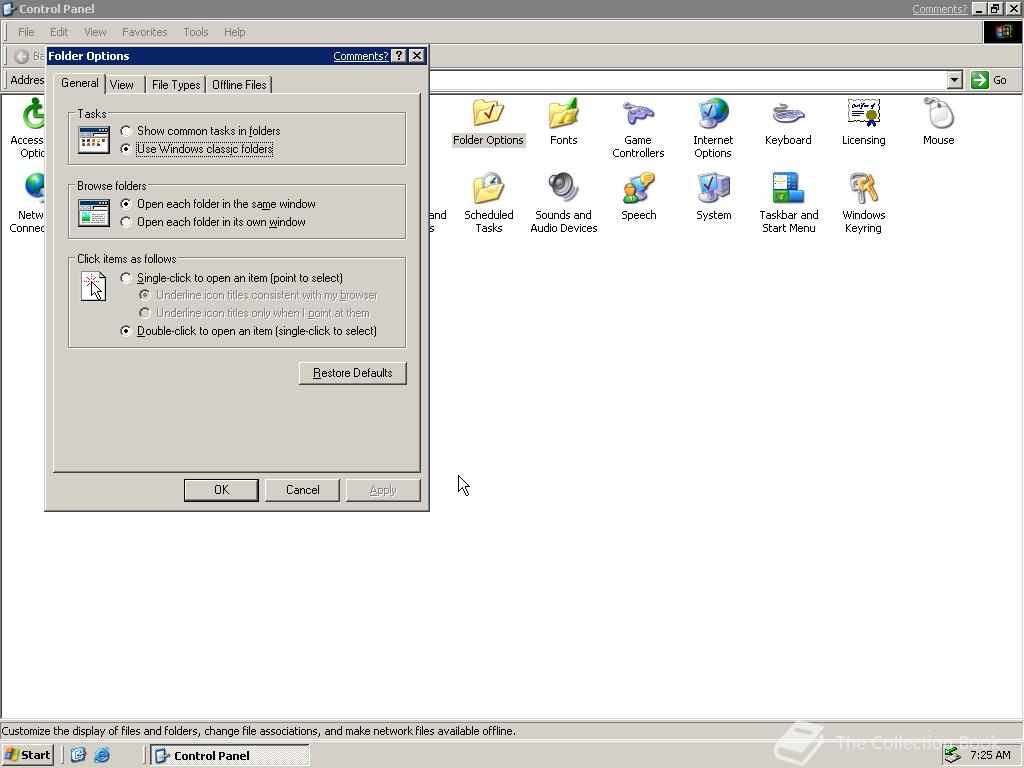Click the green Go arrow icon
The image size is (1024, 768).
980,80
